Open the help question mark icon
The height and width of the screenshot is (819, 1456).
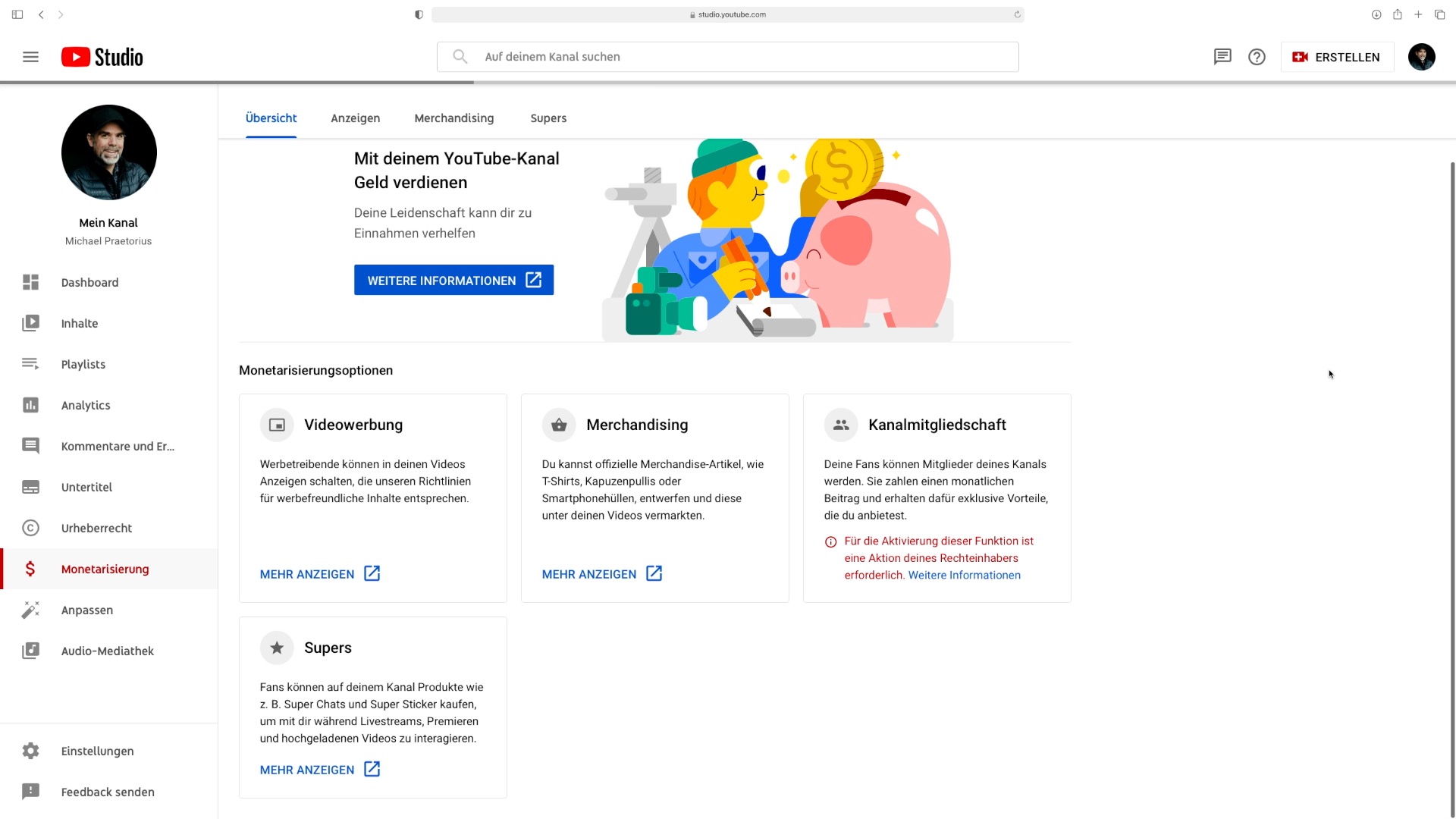click(x=1257, y=57)
